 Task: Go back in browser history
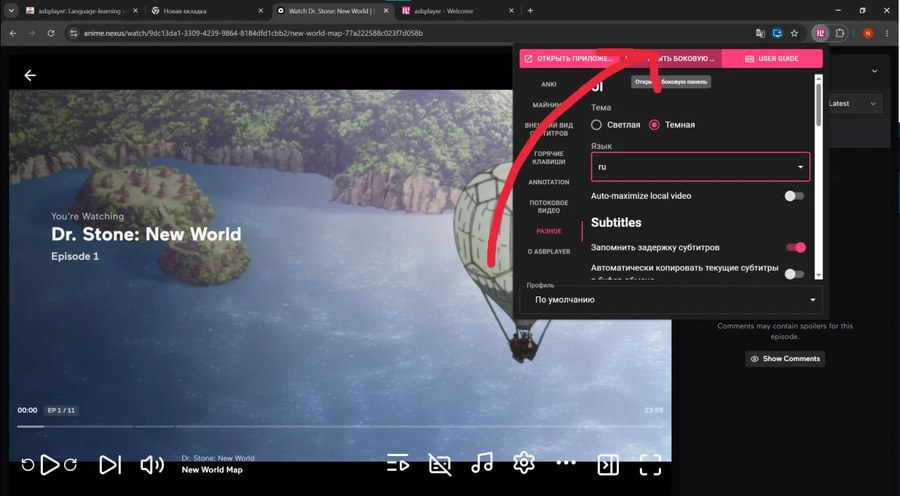[13, 33]
